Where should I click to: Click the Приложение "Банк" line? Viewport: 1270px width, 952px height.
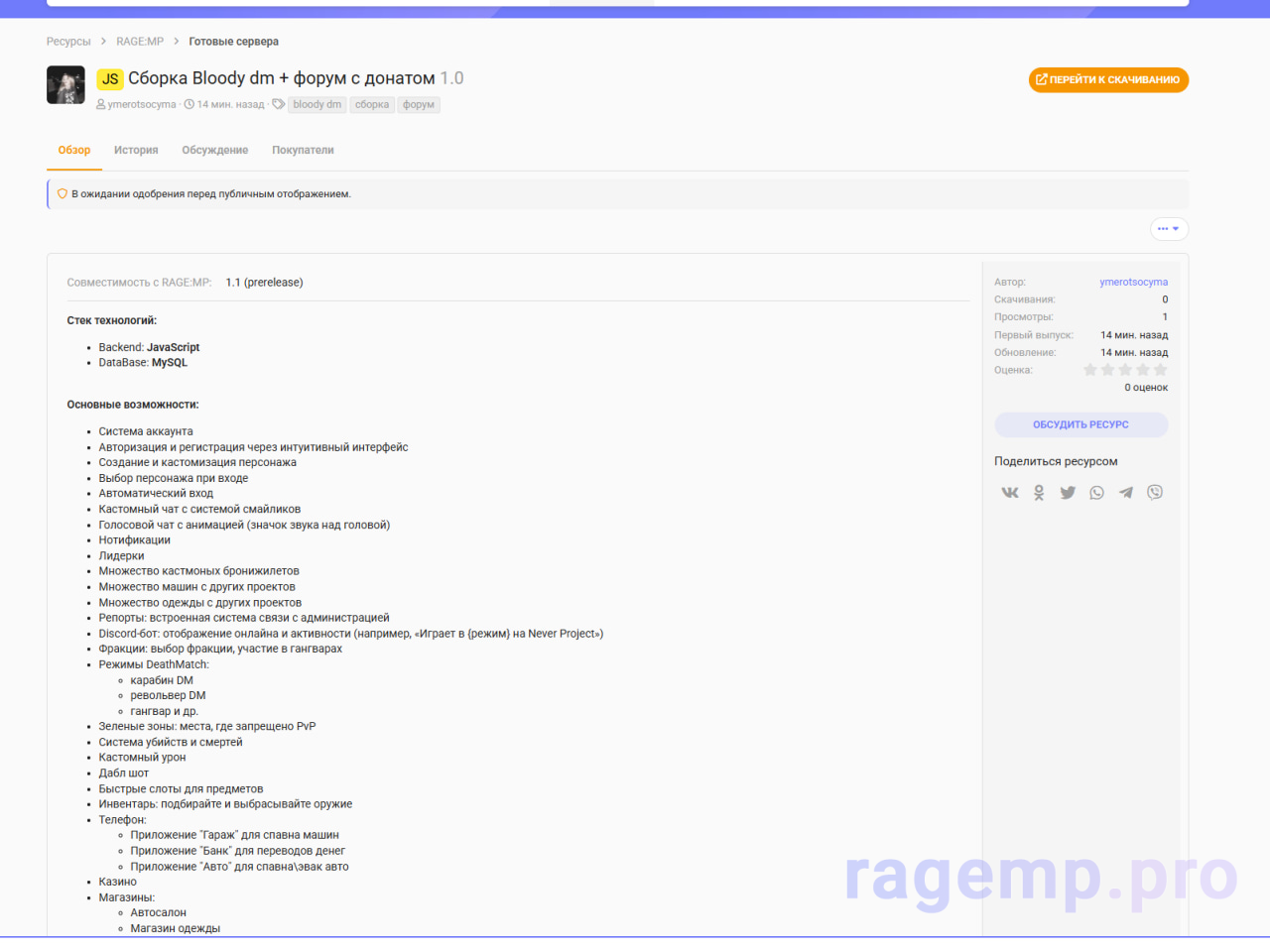pyautogui.click(x=238, y=852)
